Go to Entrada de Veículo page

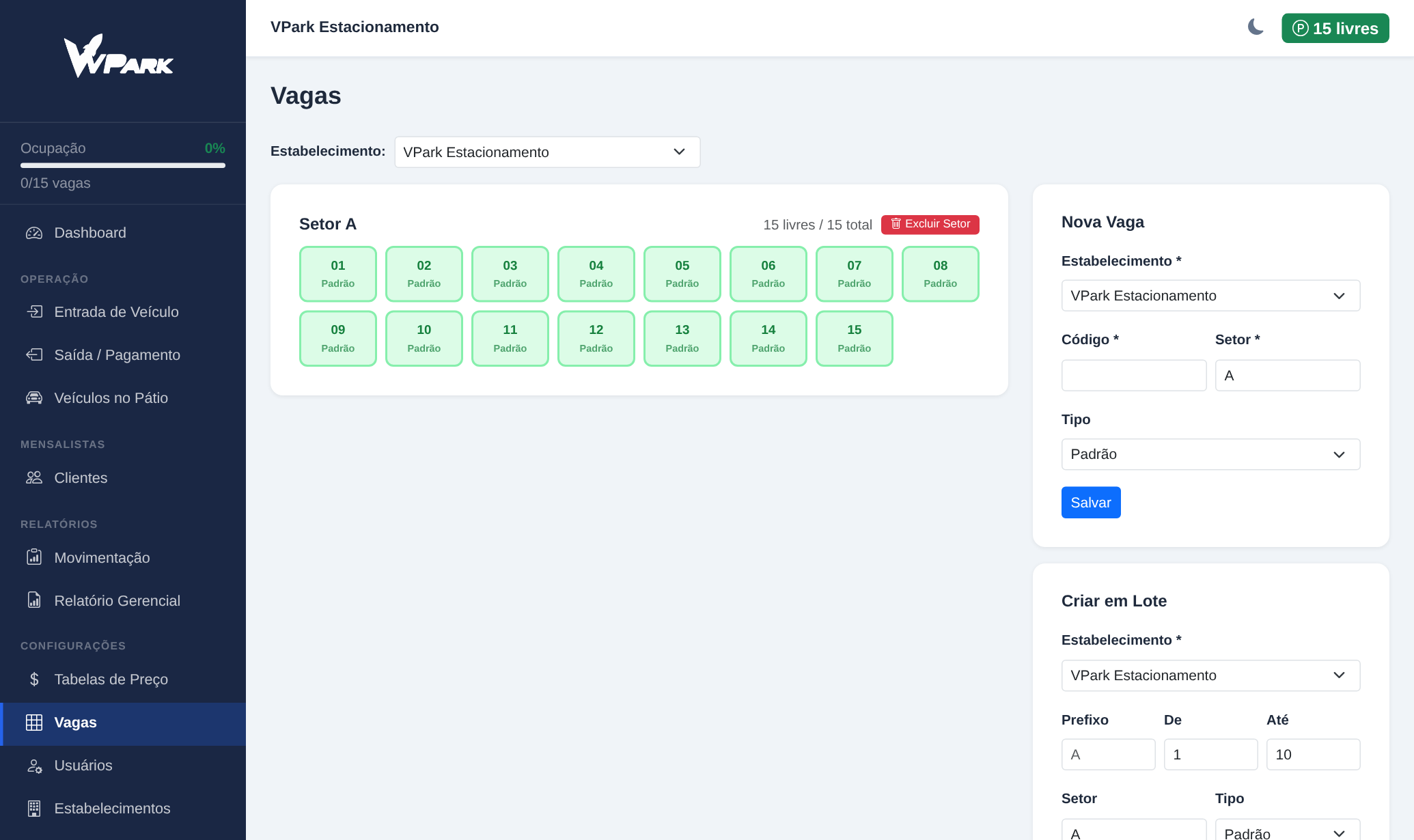coord(123,312)
